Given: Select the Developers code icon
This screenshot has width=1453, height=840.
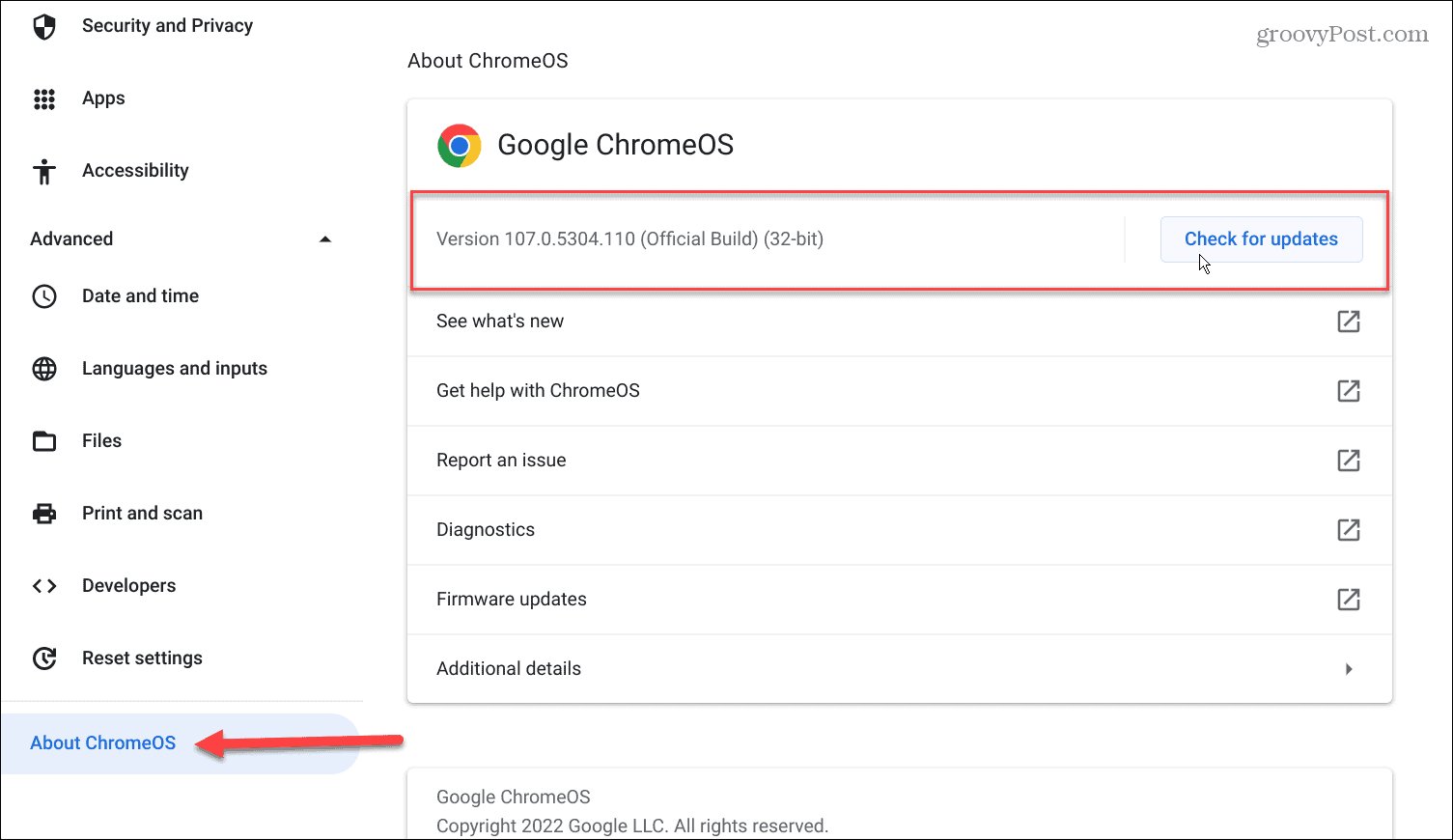Looking at the screenshot, I should pos(44,585).
